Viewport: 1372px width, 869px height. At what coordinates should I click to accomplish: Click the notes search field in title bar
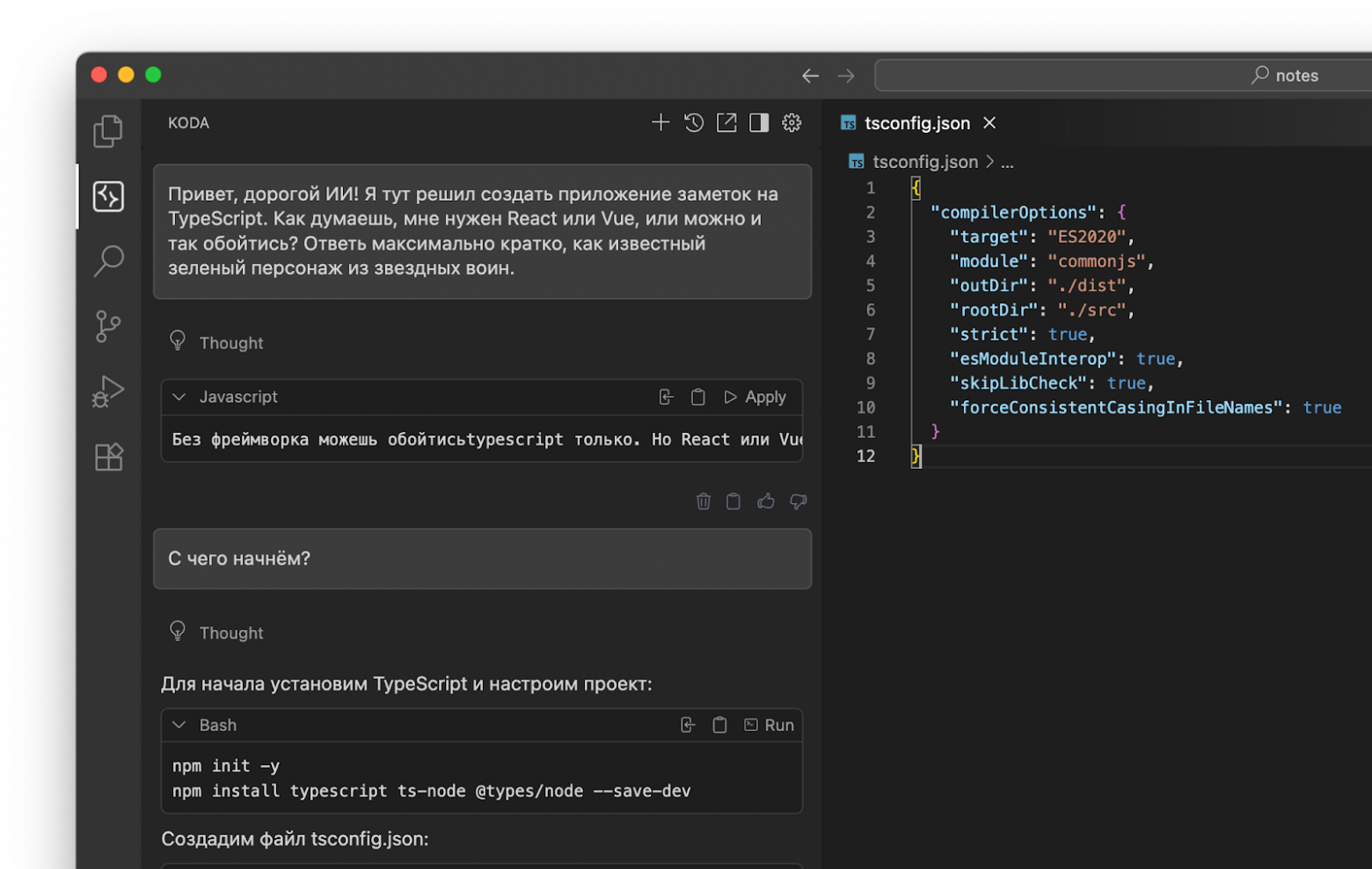coord(1121,76)
